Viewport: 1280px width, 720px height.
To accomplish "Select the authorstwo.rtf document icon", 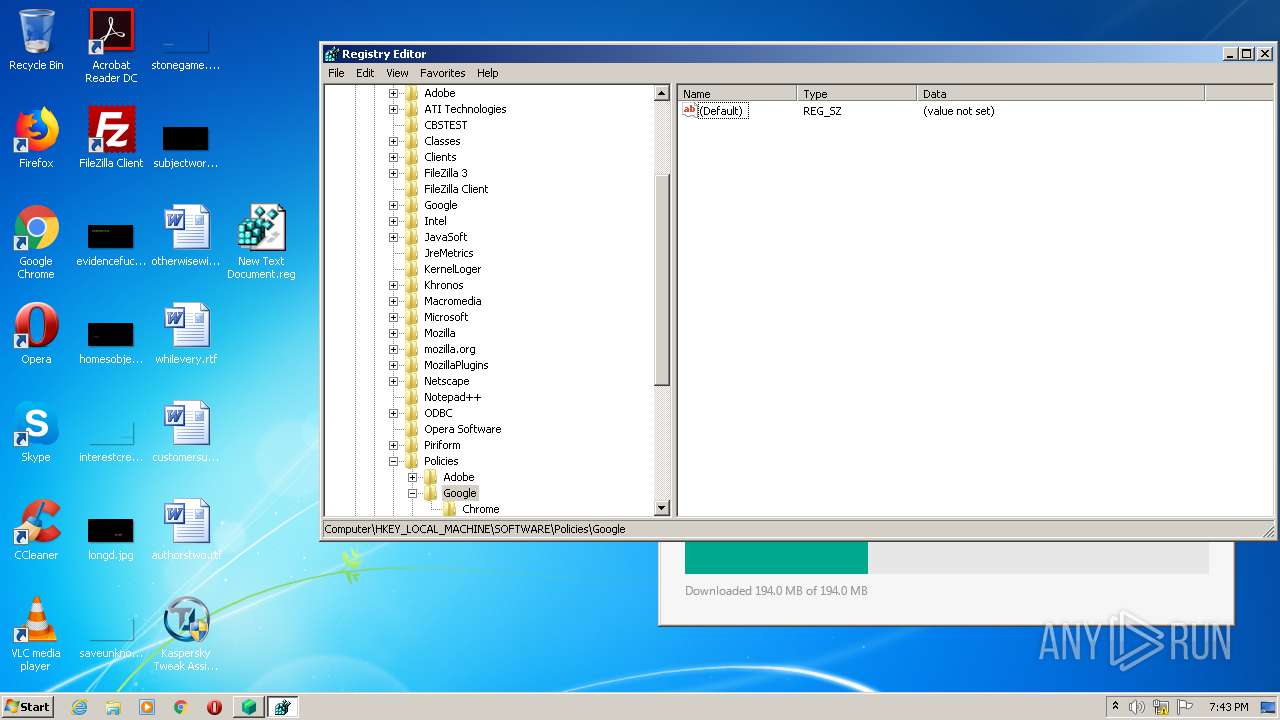I will pyautogui.click(x=186, y=530).
